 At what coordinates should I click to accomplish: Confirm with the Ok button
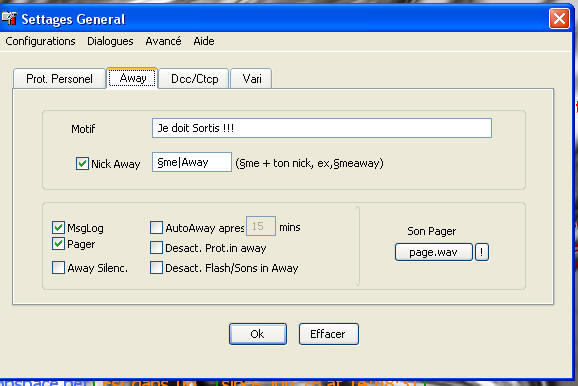(258, 334)
